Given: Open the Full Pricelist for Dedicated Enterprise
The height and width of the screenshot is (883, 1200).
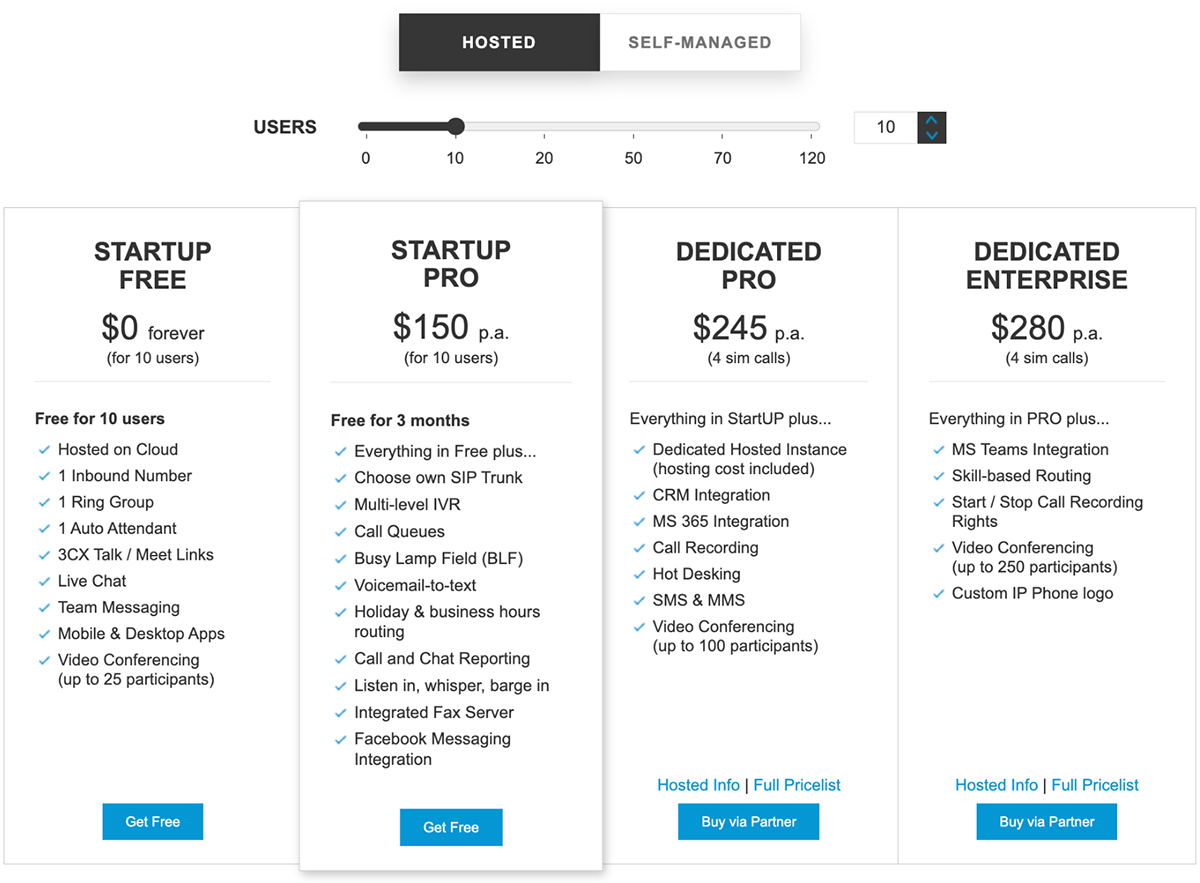Looking at the screenshot, I should pyautogui.click(x=1094, y=785).
